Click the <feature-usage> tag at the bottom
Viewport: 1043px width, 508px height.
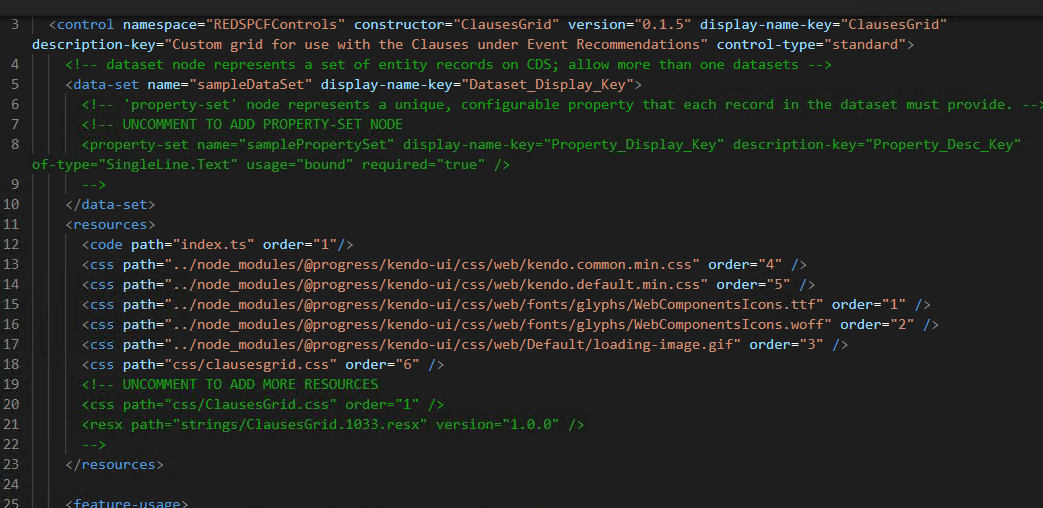(x=126, y=502)
